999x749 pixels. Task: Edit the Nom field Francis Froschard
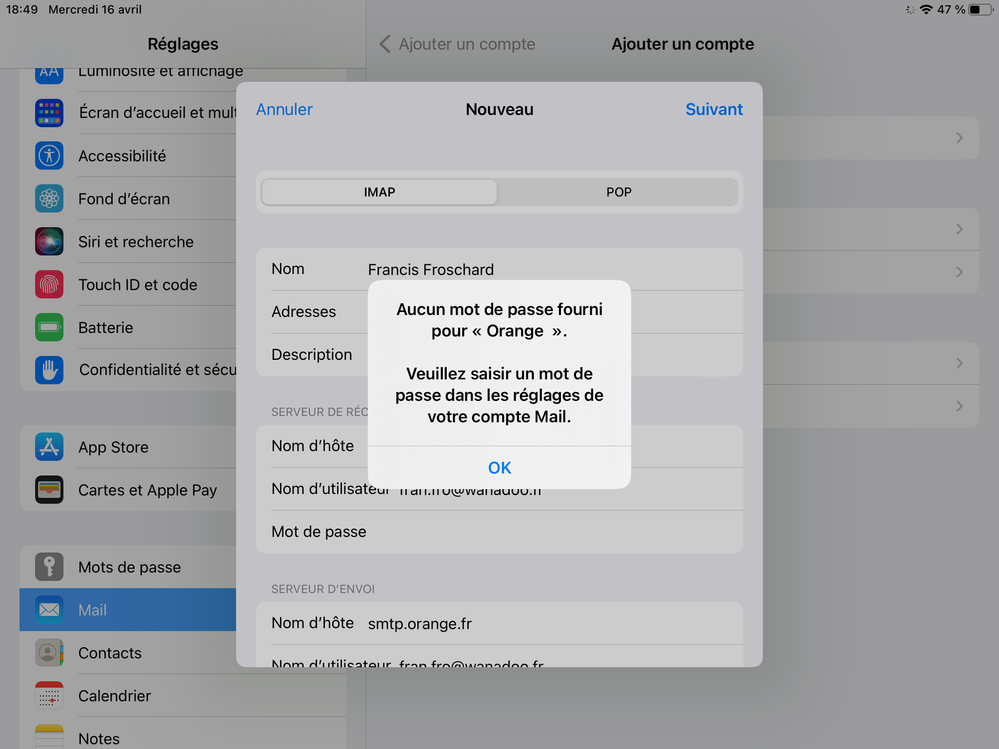(x=550, y=269)
